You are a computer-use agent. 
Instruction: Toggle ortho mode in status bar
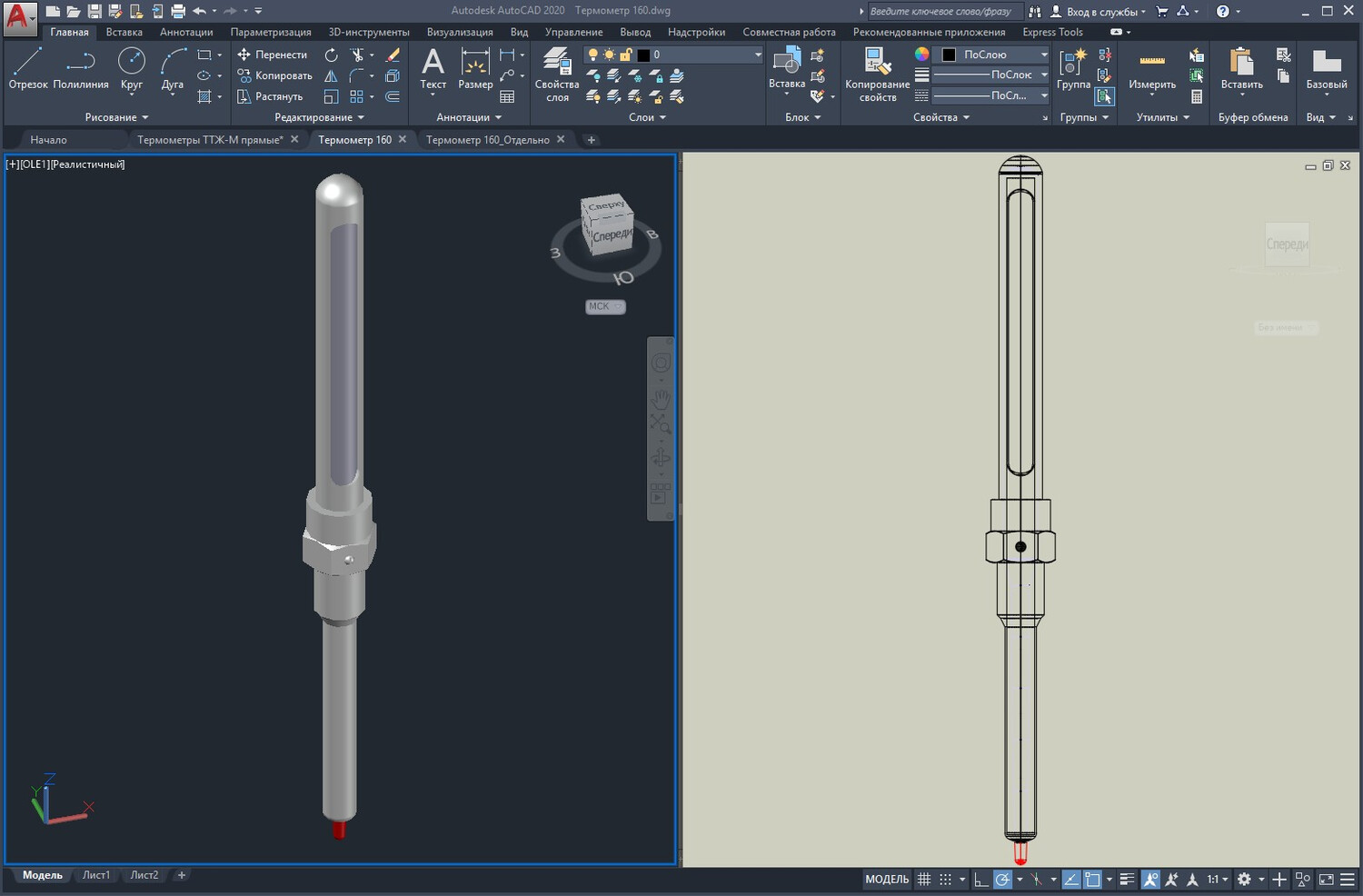(980, 879)
